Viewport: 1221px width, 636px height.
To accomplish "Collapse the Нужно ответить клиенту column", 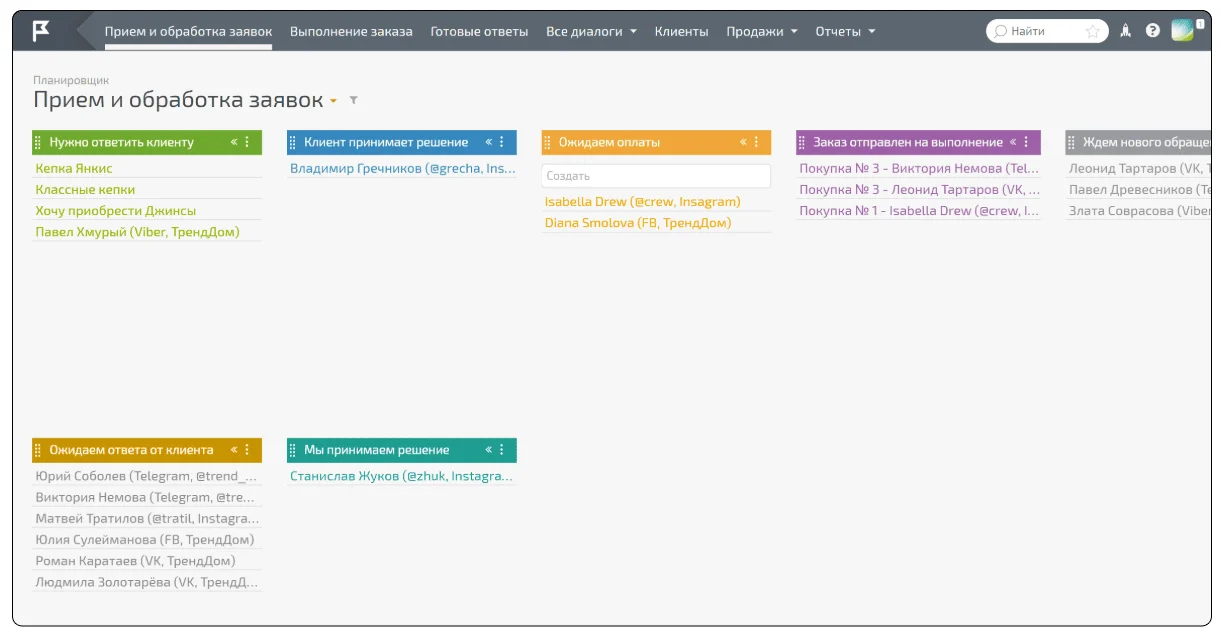I will (234, 142).
